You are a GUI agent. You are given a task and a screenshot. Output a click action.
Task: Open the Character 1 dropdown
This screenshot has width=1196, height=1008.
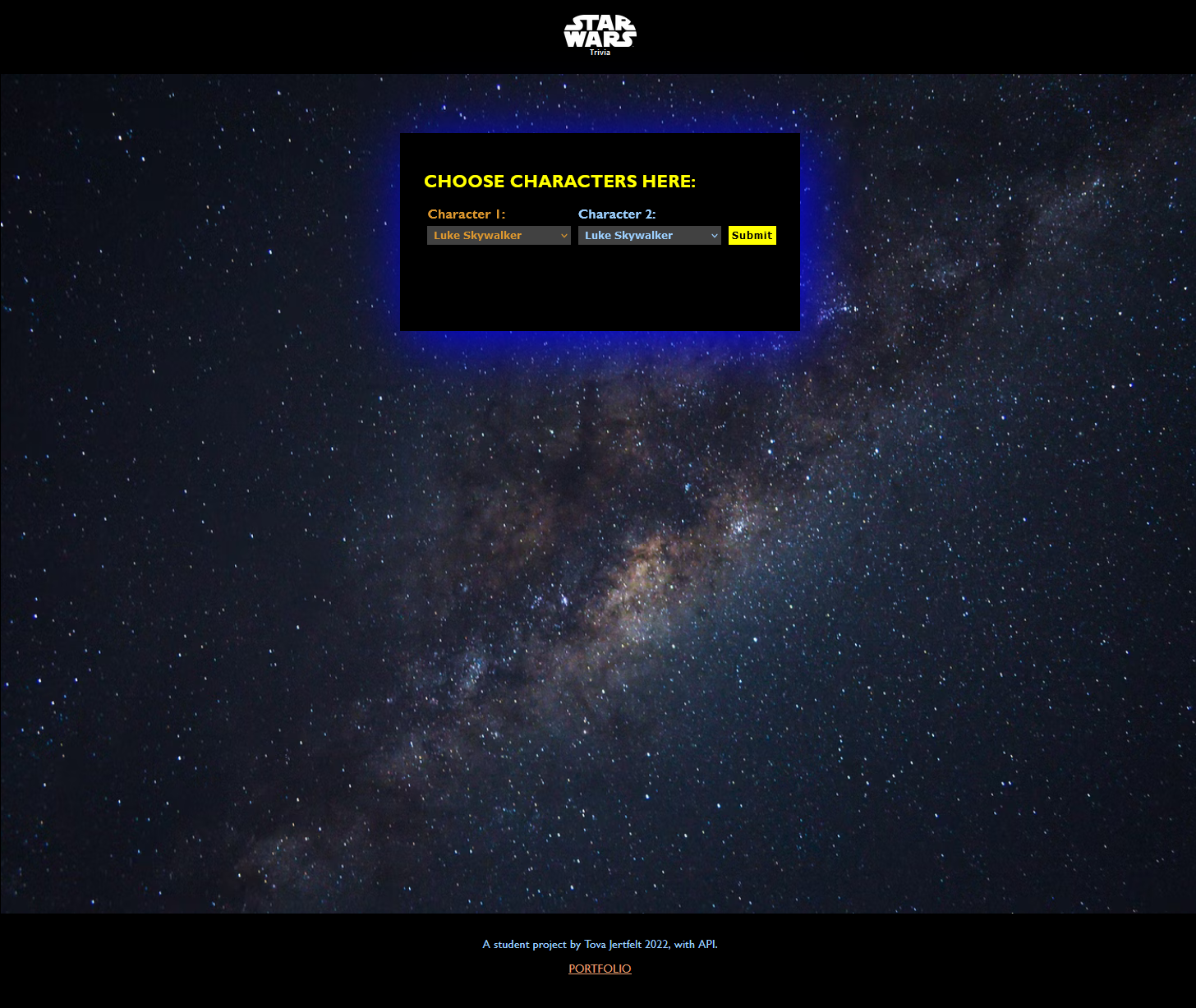click(x=499, y=236)
